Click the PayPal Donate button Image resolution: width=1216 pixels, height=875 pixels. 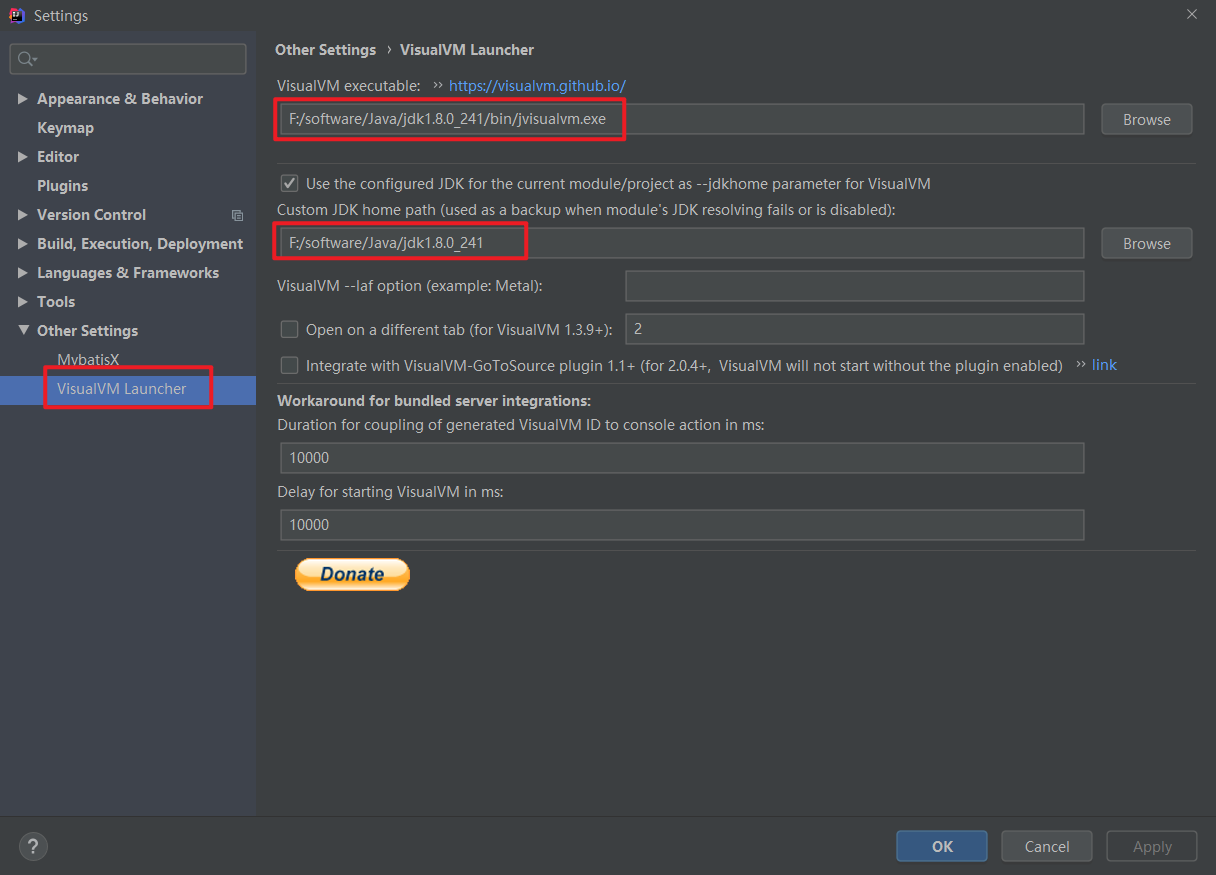[352, 574]
